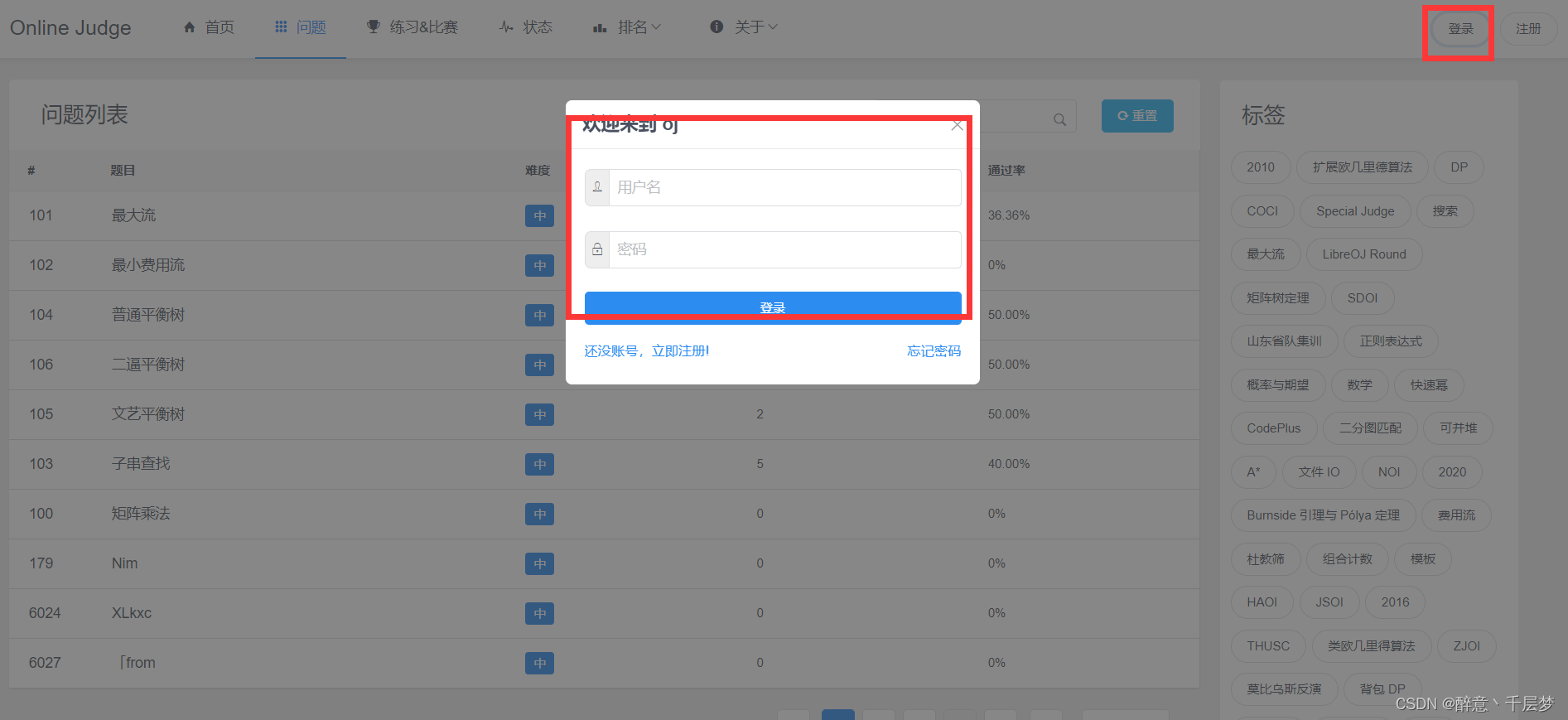Click the blue 登录 submit button in dialog
1568x720 pixels.
(773, 307)
